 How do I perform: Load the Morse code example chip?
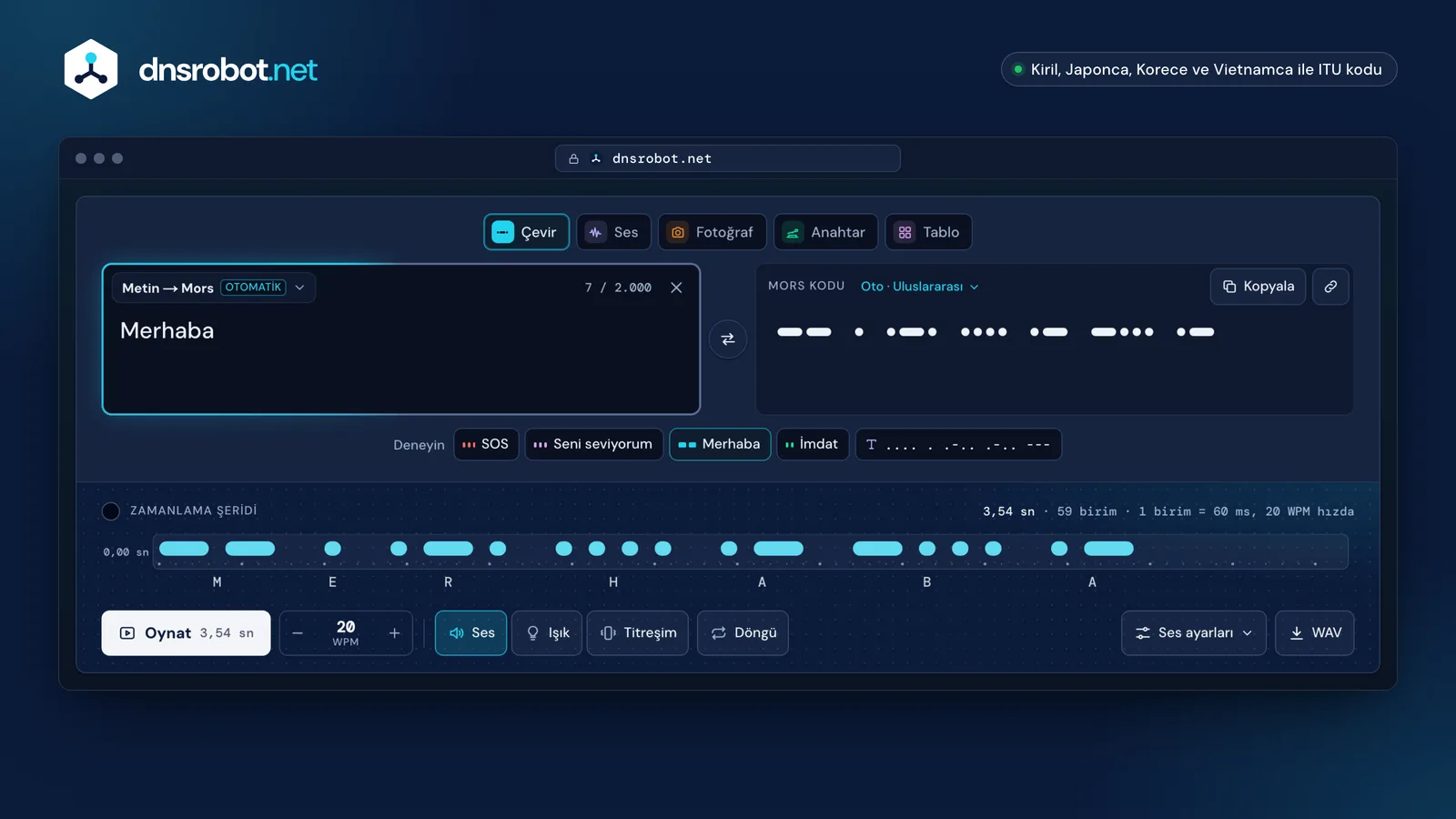coord(958,444)
